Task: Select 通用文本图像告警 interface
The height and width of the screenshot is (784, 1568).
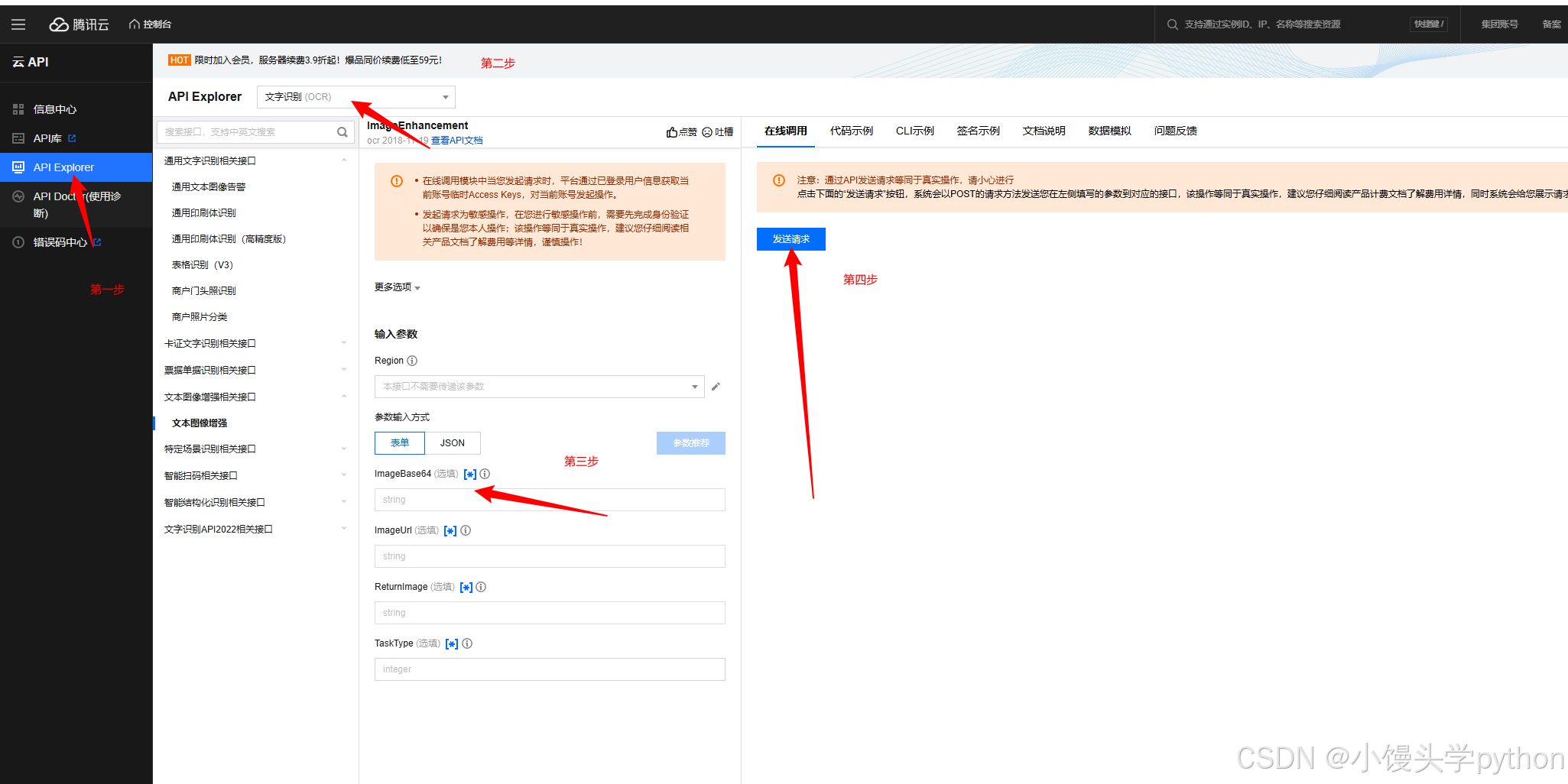Action: (x=209, y=186)
